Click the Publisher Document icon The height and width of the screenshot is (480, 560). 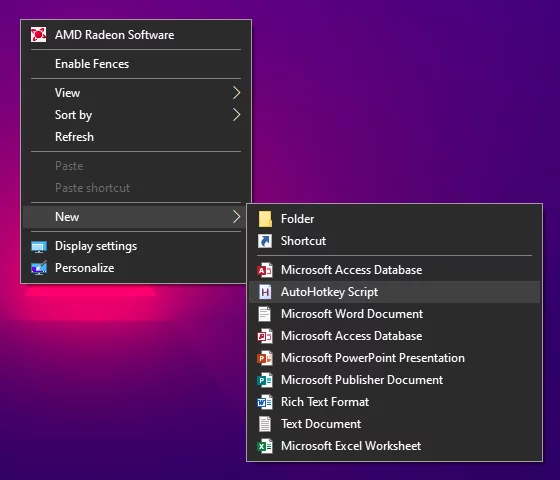click(x=265, y=380)
